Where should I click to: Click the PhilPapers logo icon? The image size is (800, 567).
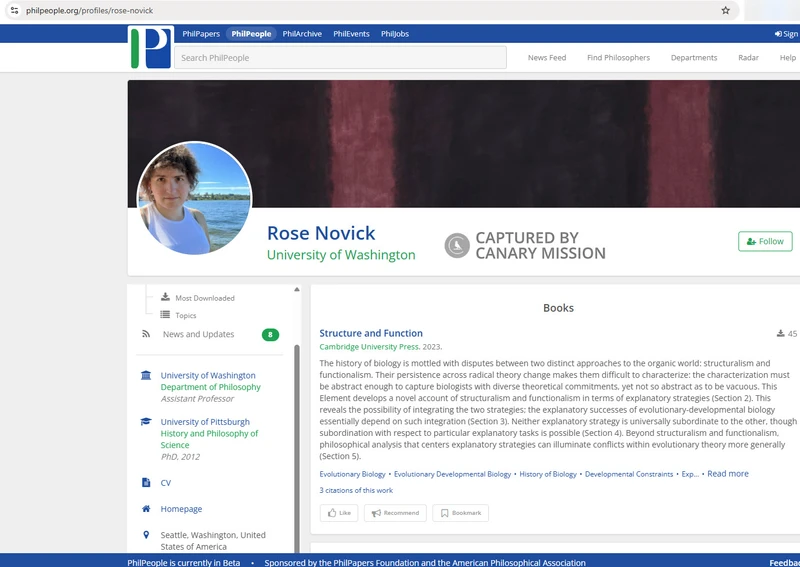(151, 48)
